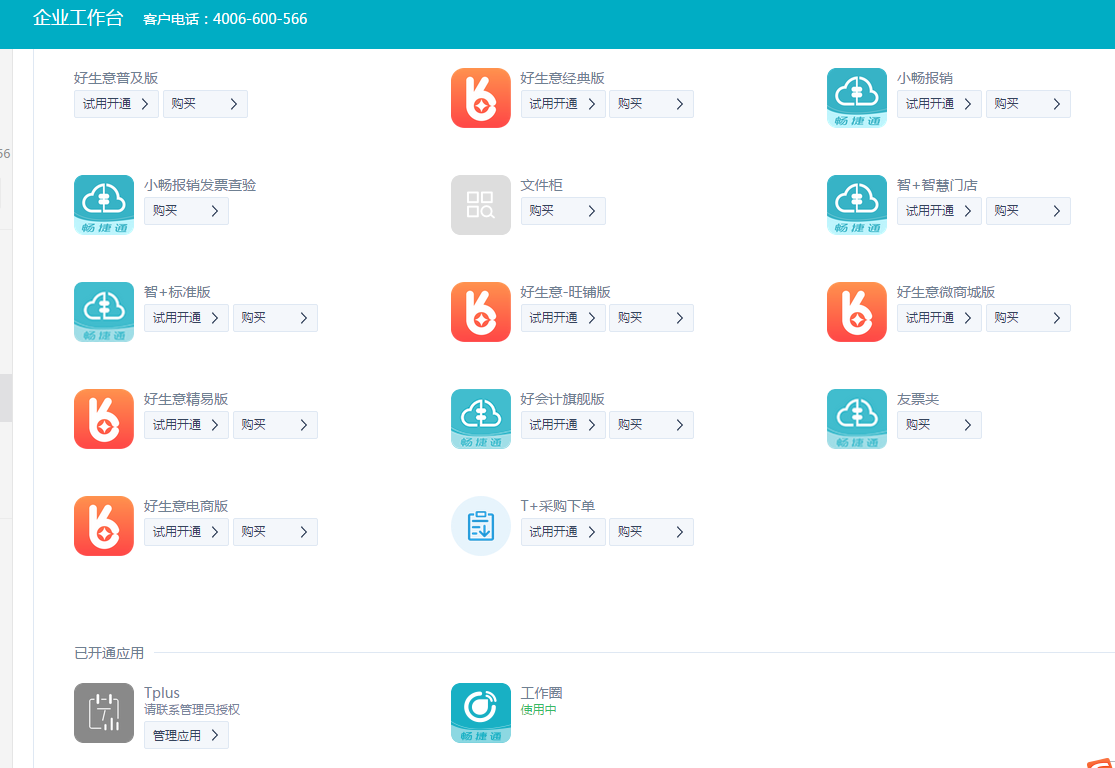1115x768 pixels.
Task: Click 购买 for 好会计旗舰版
Action: 651,425
